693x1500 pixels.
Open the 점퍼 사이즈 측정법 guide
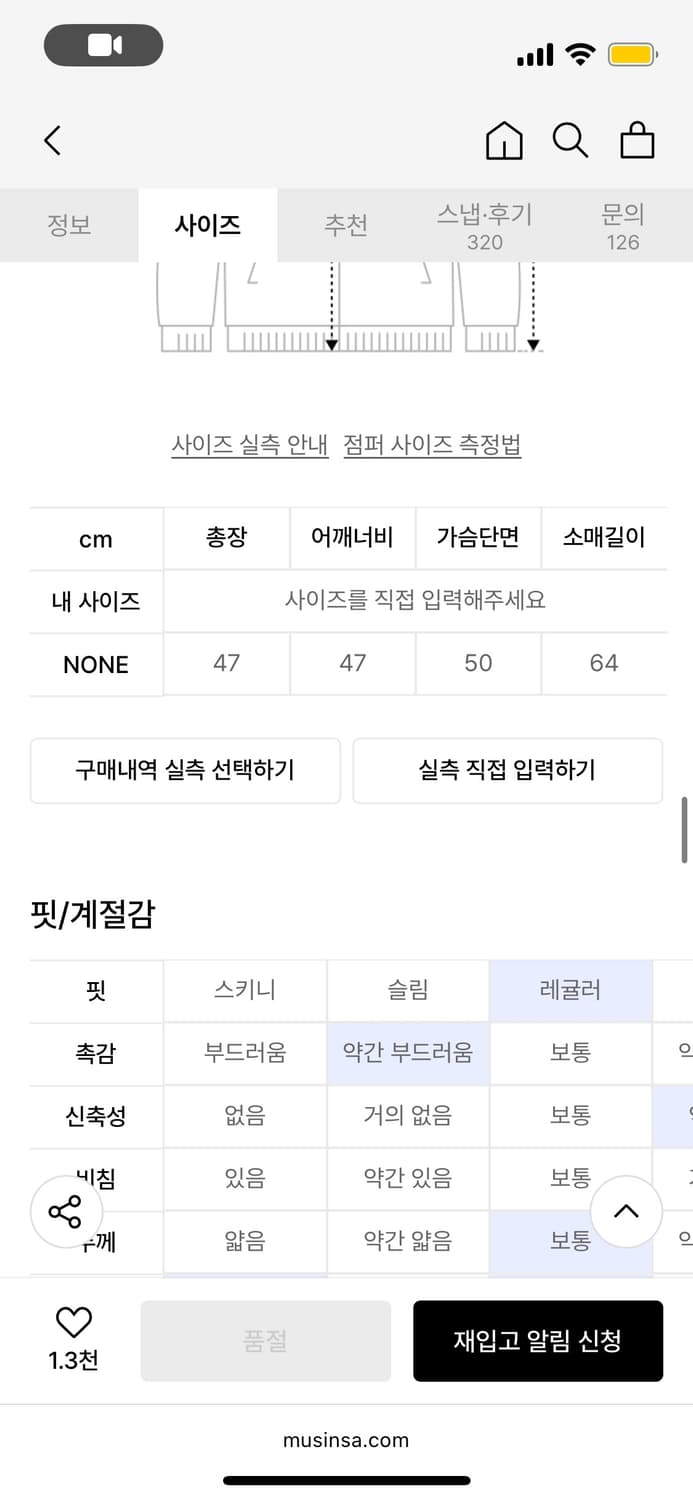pyautogui.click(x=430, y=444)
